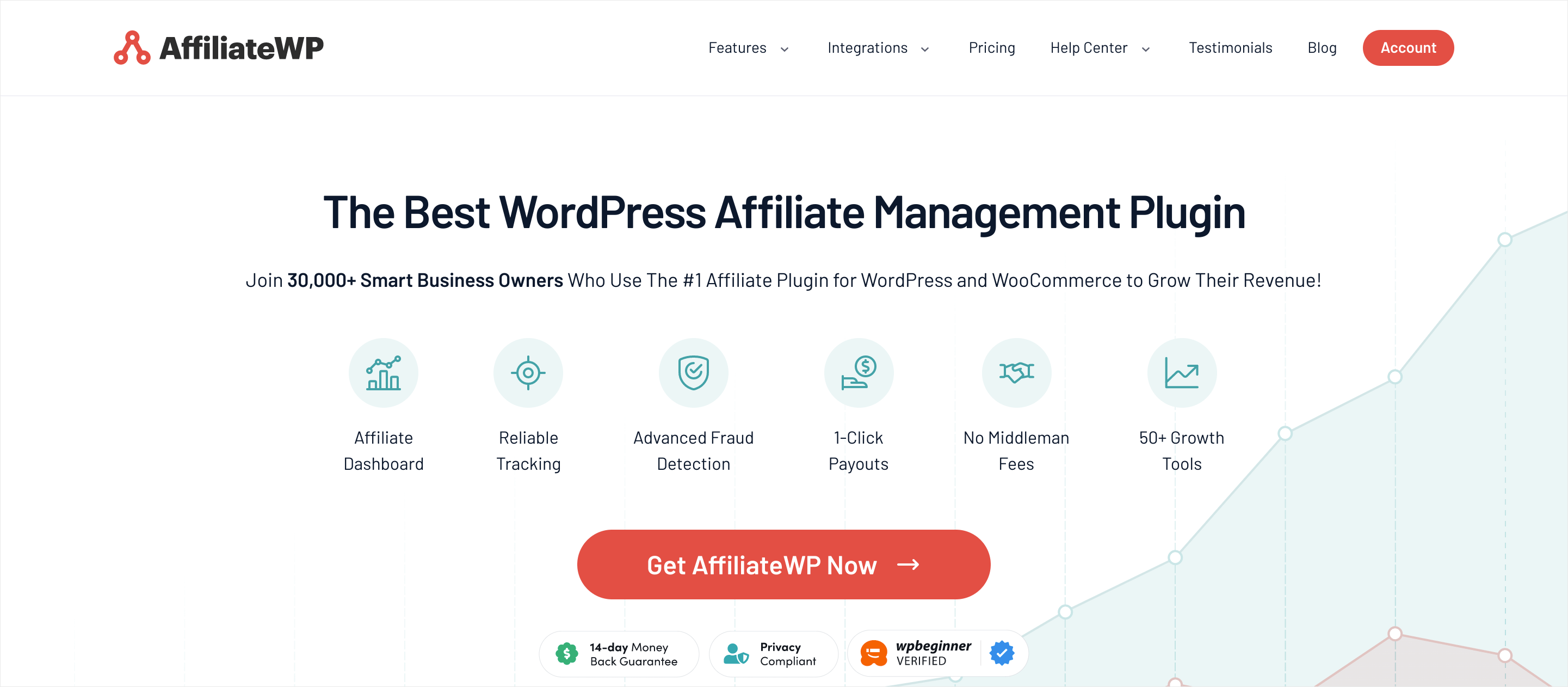Click the AffiliateWP logo icon

131,47
